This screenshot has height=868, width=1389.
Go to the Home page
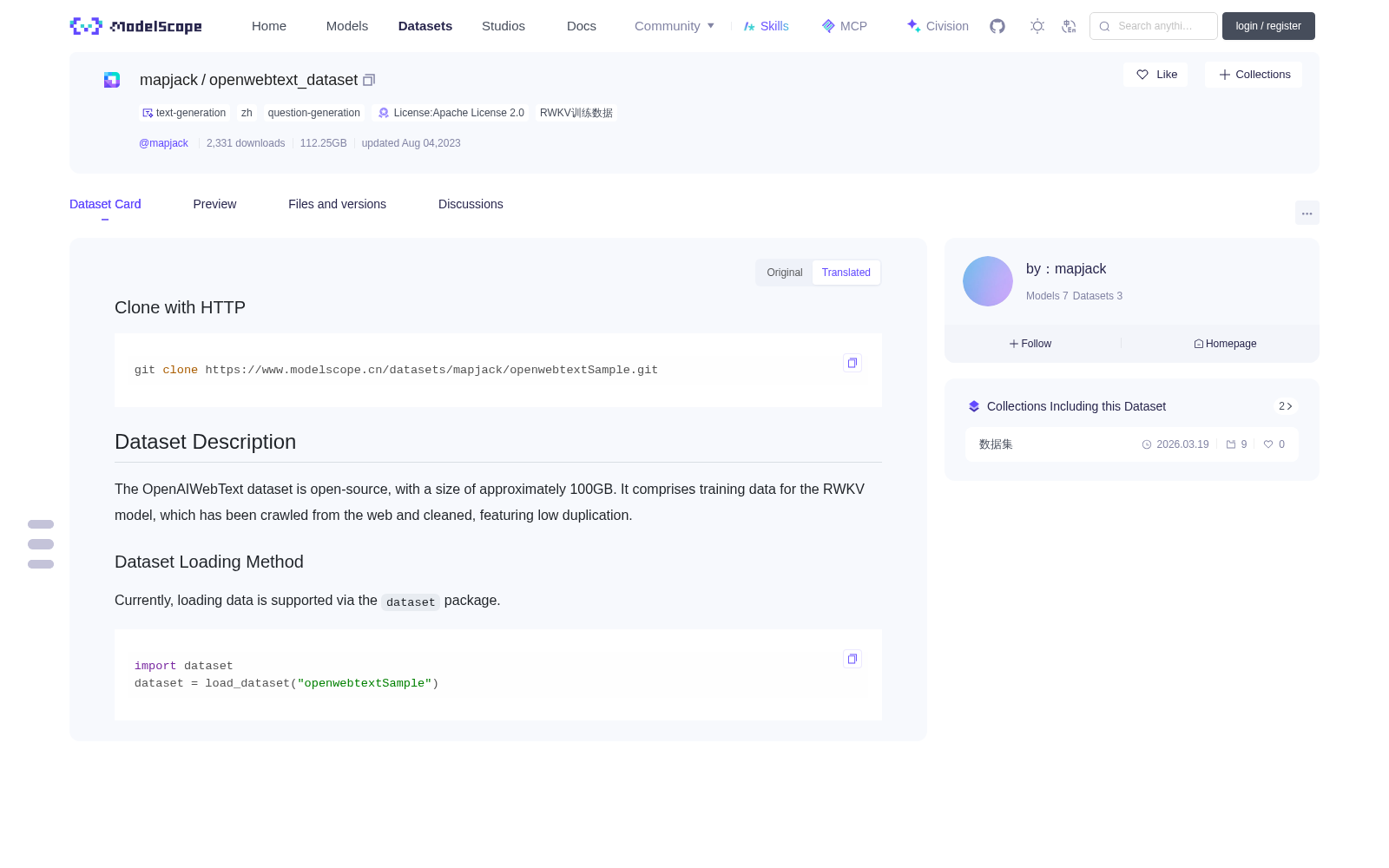[x=269, y=26]
